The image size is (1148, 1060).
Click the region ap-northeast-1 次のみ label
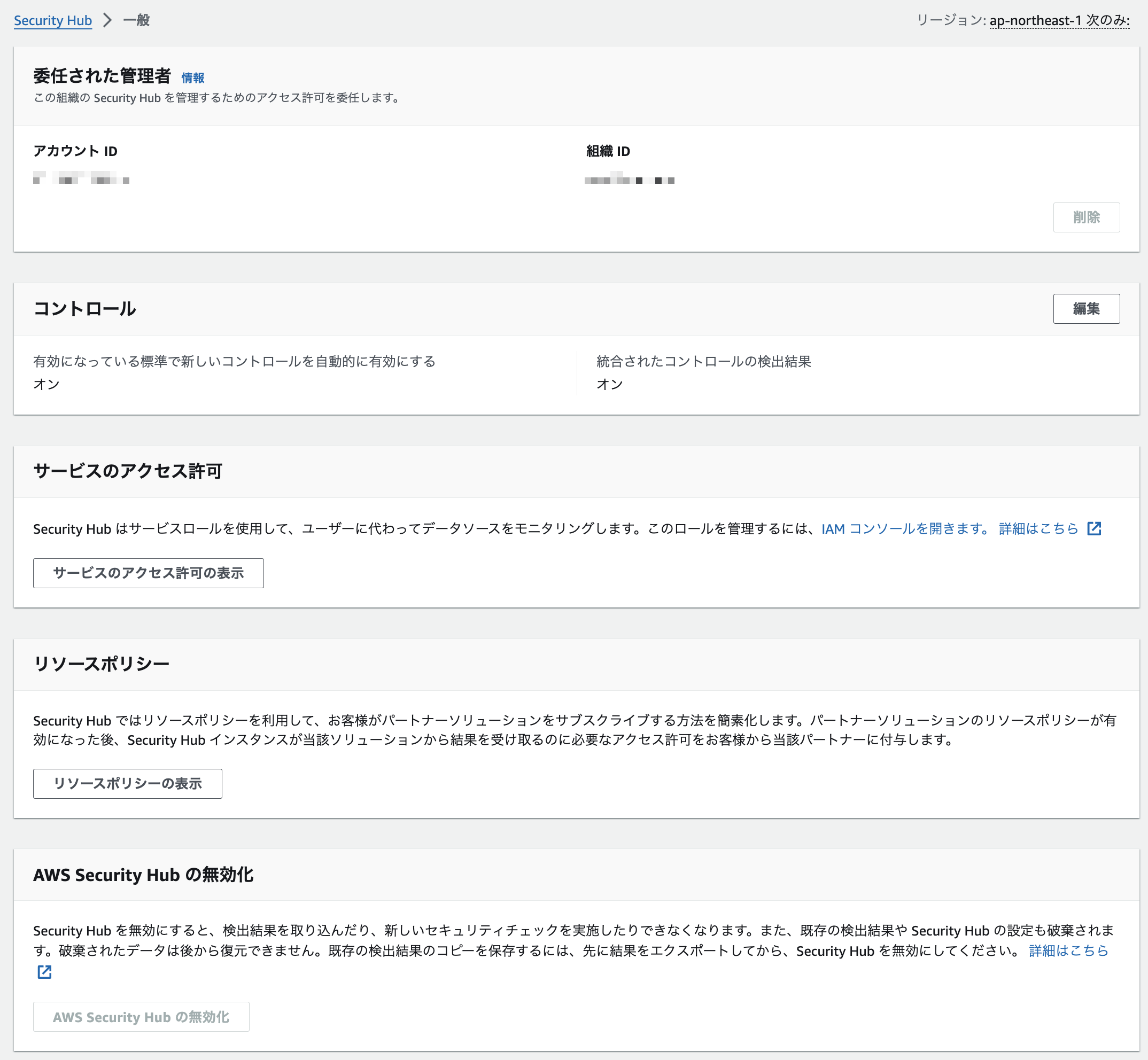click(x=1059, y=21)
